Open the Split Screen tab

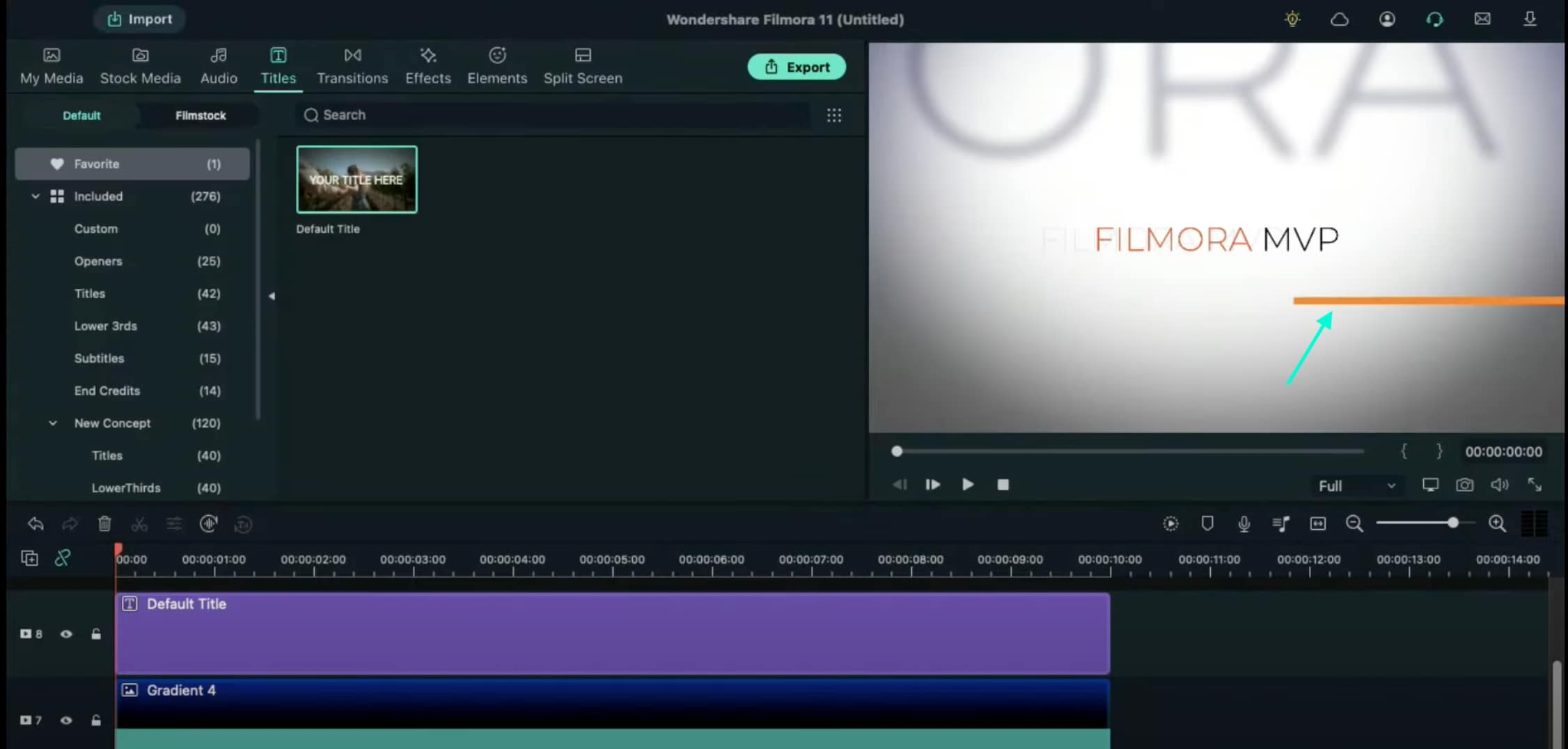click(x=583, y=66)
